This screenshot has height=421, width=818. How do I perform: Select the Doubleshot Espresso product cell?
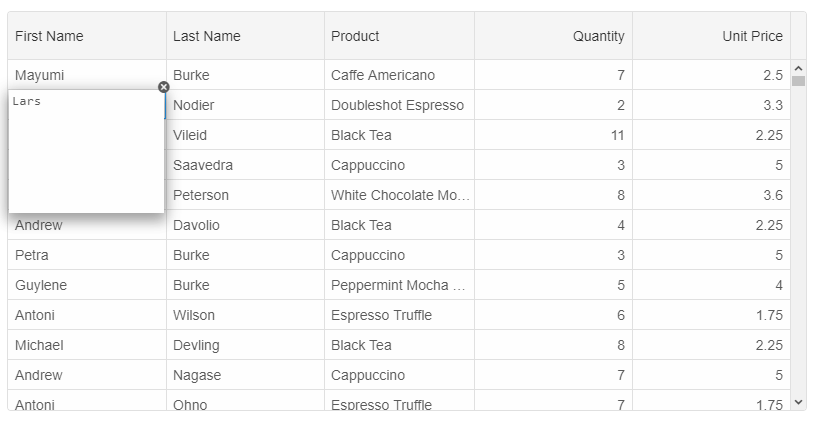pyautogui.click(x=400, y=105)
